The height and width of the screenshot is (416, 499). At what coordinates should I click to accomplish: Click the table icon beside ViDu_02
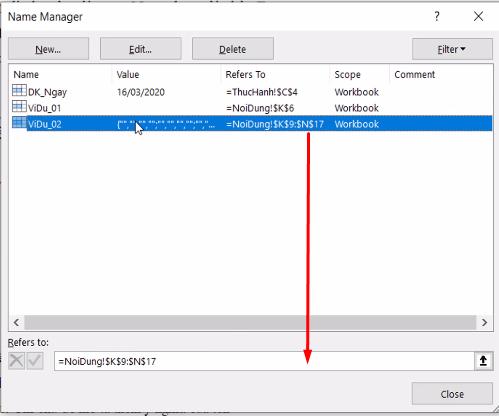(19, 122)
